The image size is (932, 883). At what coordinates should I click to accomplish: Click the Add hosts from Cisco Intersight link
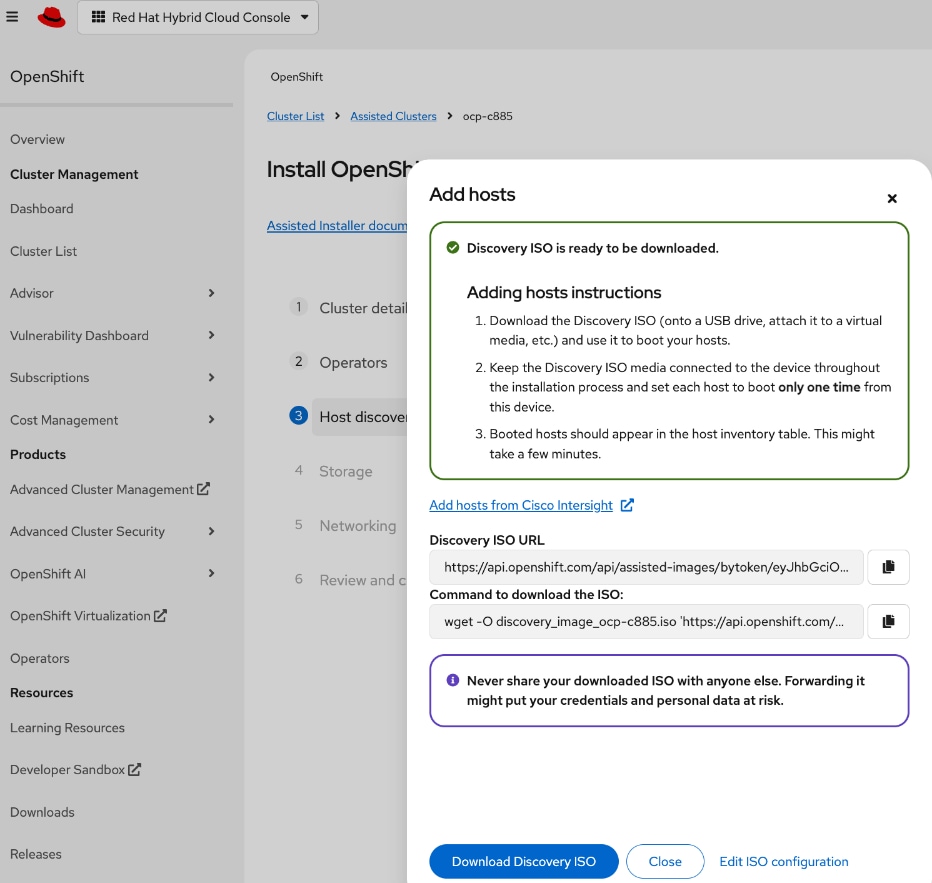pos(521,505)
